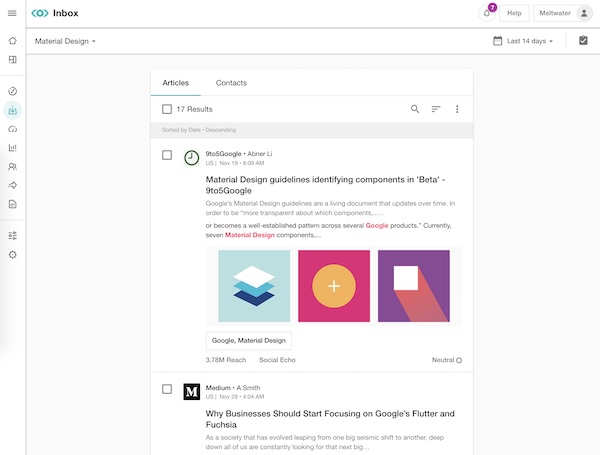Open the sliders filter icon in the sidebar

tap(13, 236)
